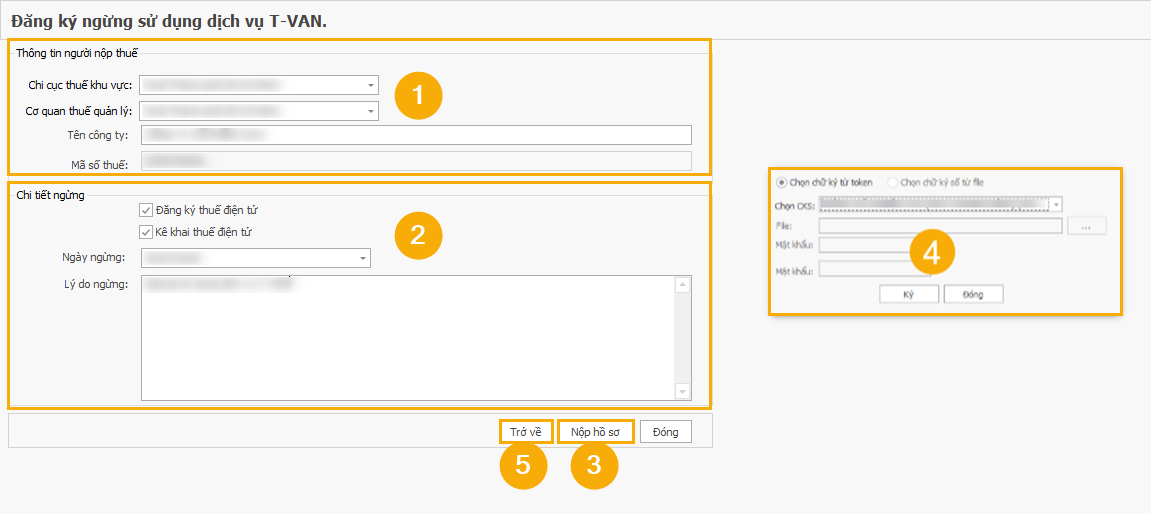1151x514 pixels.
Task: Click the "Đăng ký ngừng sử dụng dịch vụ T-VAN." heading
Action: tap(169, 21)
